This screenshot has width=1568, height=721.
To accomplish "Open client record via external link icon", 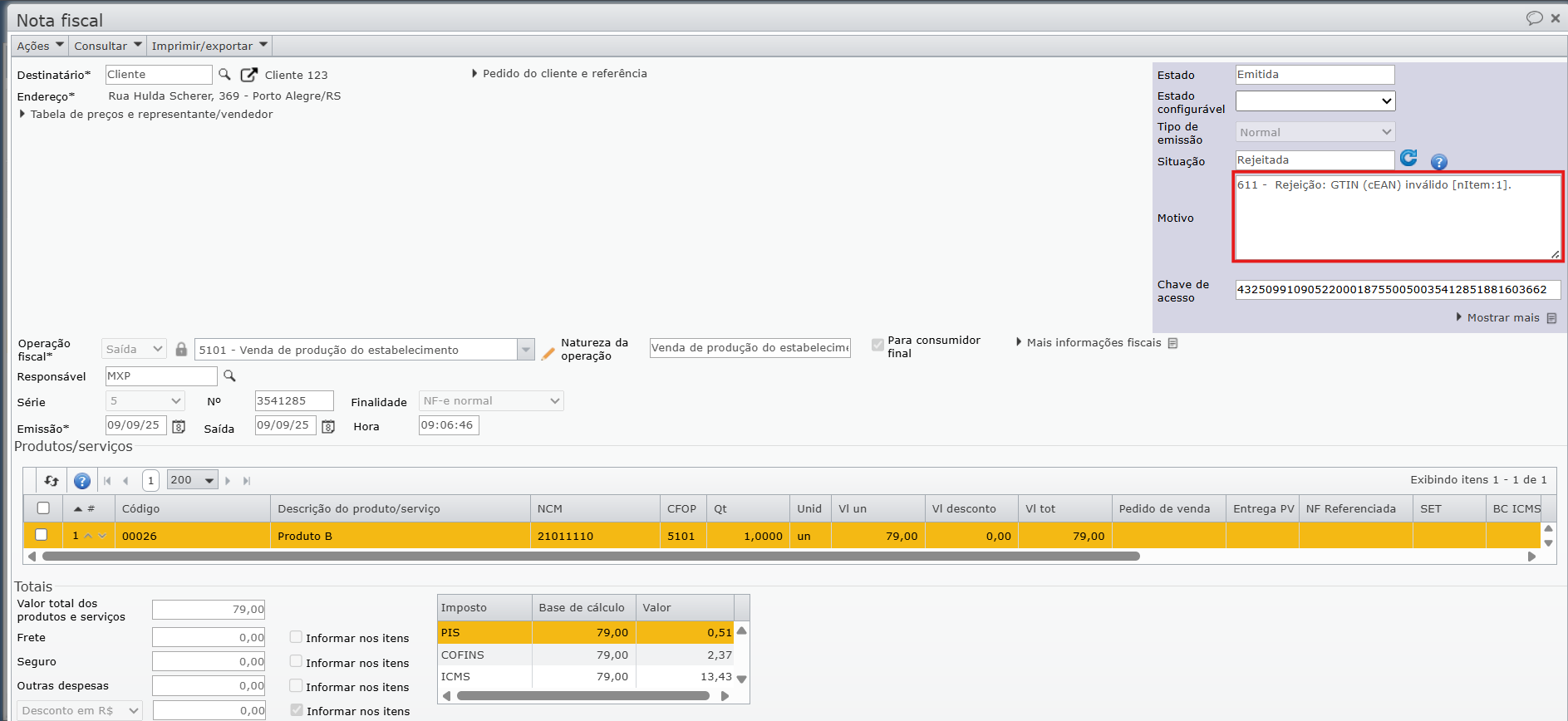I will (x=248, y=75).
